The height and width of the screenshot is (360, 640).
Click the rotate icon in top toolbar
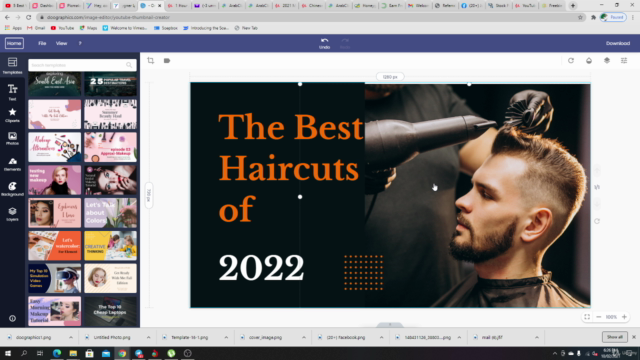click(x=571, y=60)
